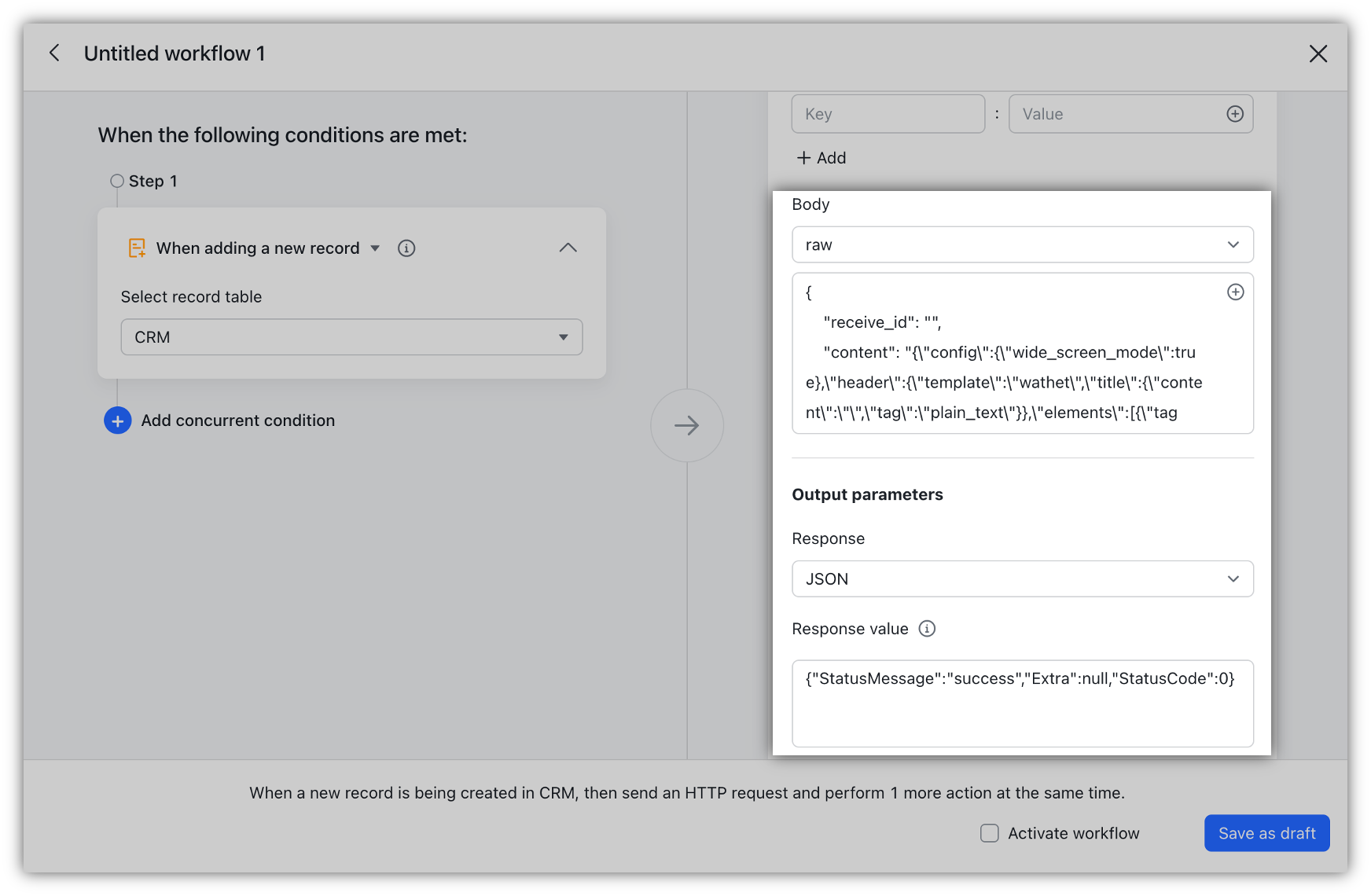Open the trigger type dropdown arrow
Viewport: 1371px width, 896px height.
point(375,248)
